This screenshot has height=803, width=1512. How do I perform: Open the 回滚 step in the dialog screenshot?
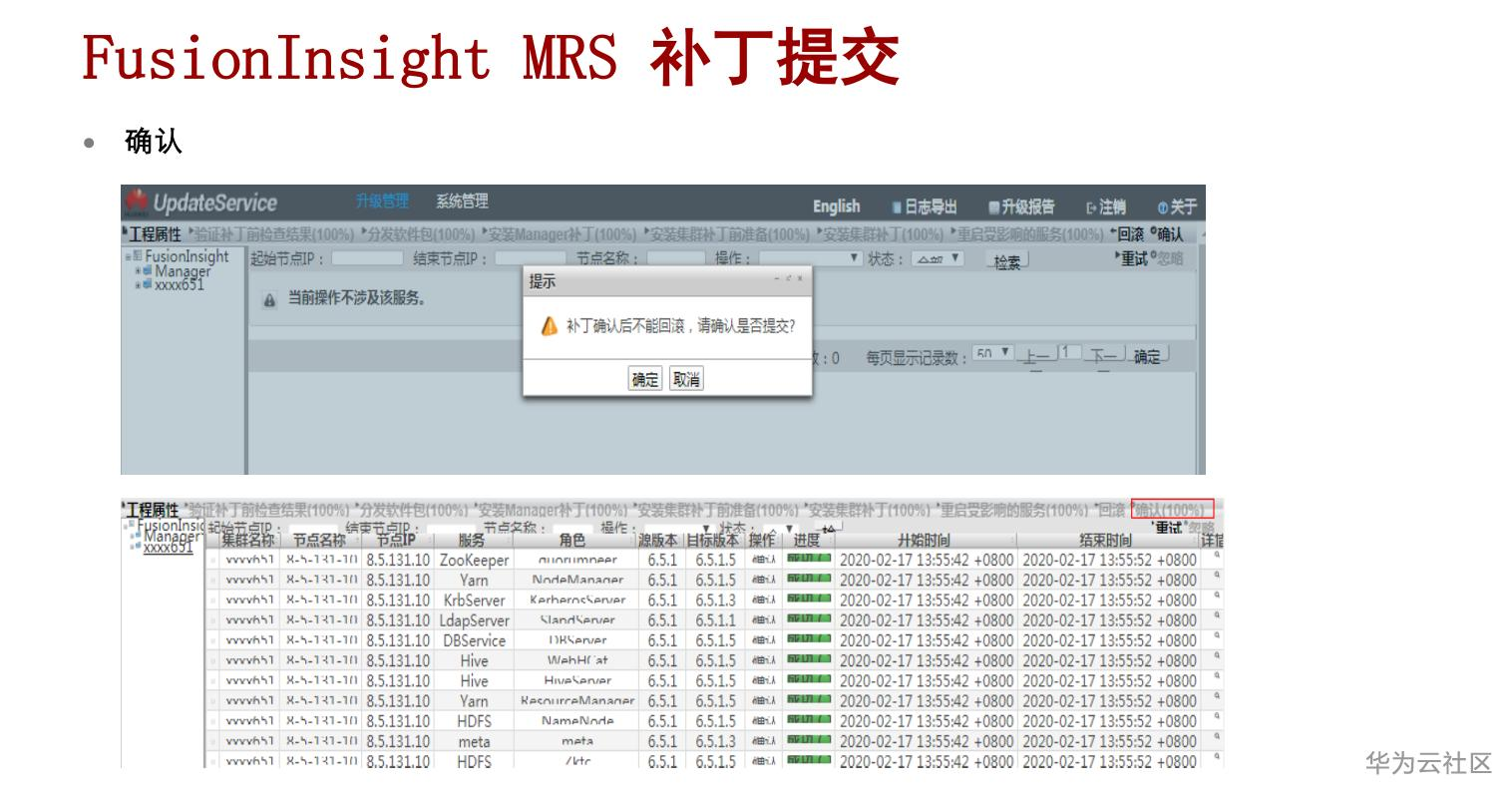coord(1129,234)
